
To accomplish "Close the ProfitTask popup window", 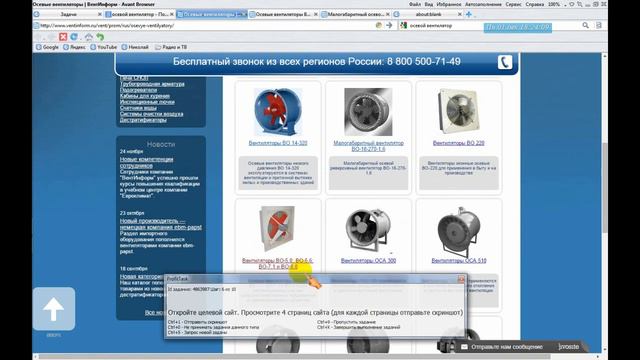I will (x=461, y=279).
